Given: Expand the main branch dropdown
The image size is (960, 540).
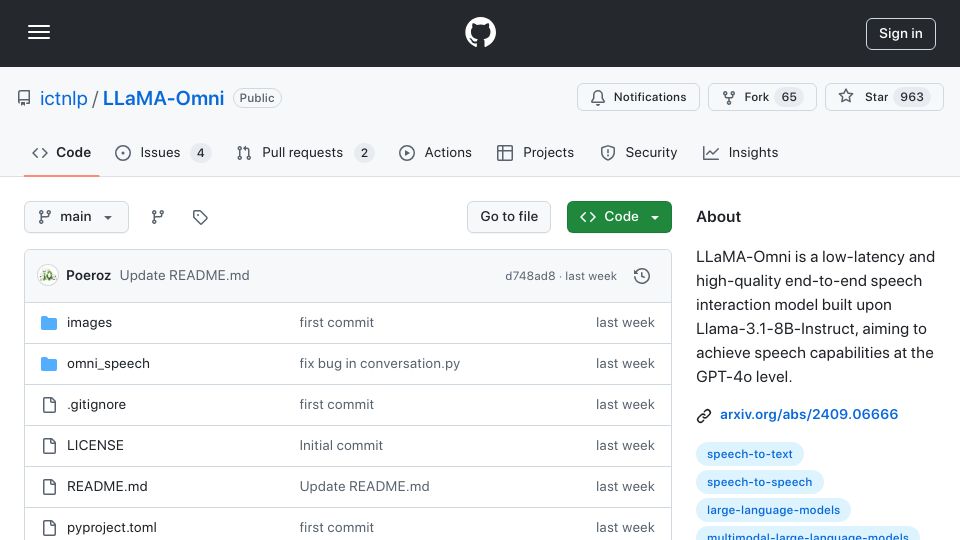Looking at the screenshot, I should click(x=77, y=217).
